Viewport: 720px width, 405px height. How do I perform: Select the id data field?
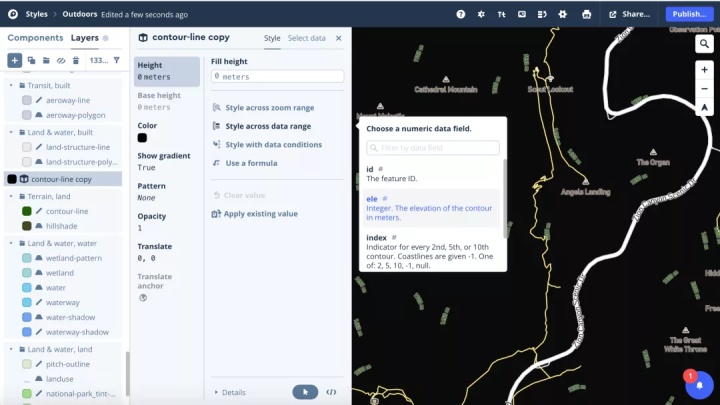(432, 174)
